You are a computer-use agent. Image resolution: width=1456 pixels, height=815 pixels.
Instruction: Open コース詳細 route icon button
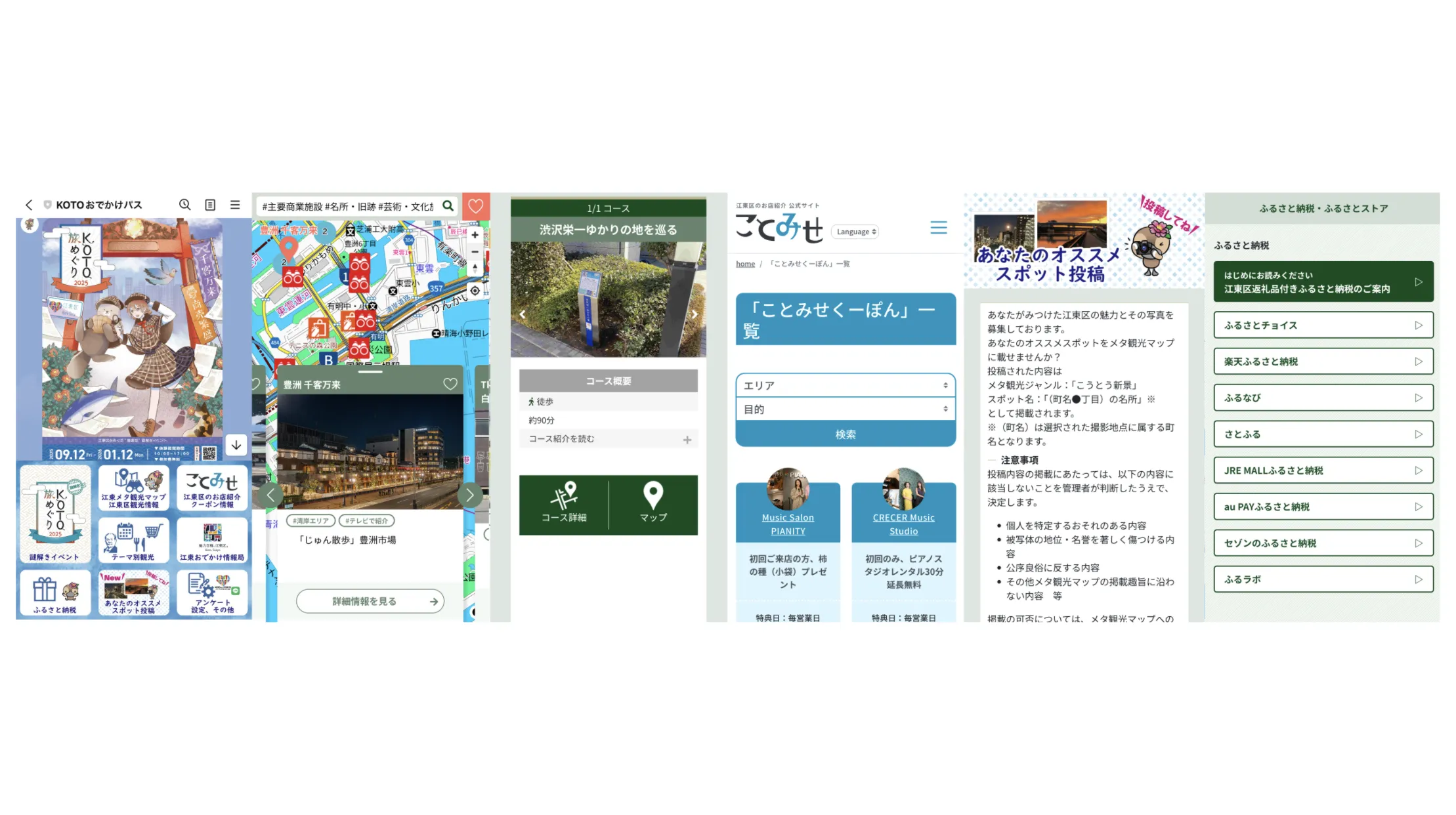(x=564, y=505)
